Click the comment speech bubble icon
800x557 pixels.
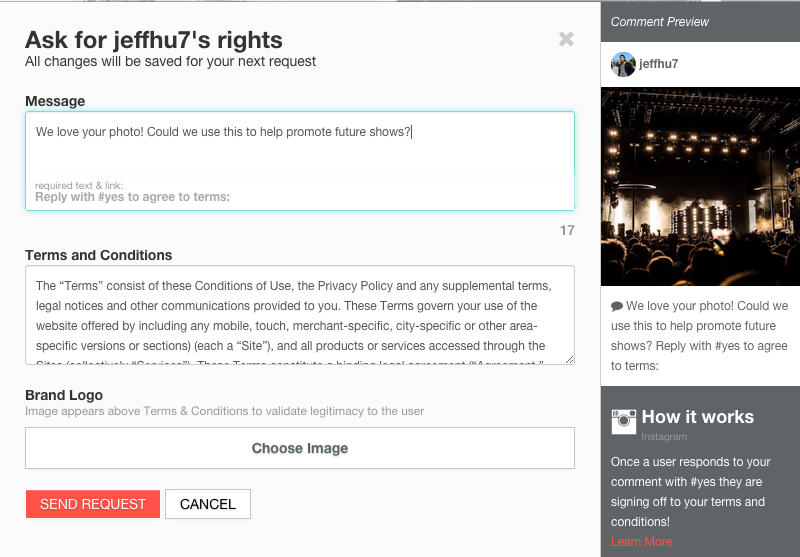pyautogui.click(x=617, y=307)
